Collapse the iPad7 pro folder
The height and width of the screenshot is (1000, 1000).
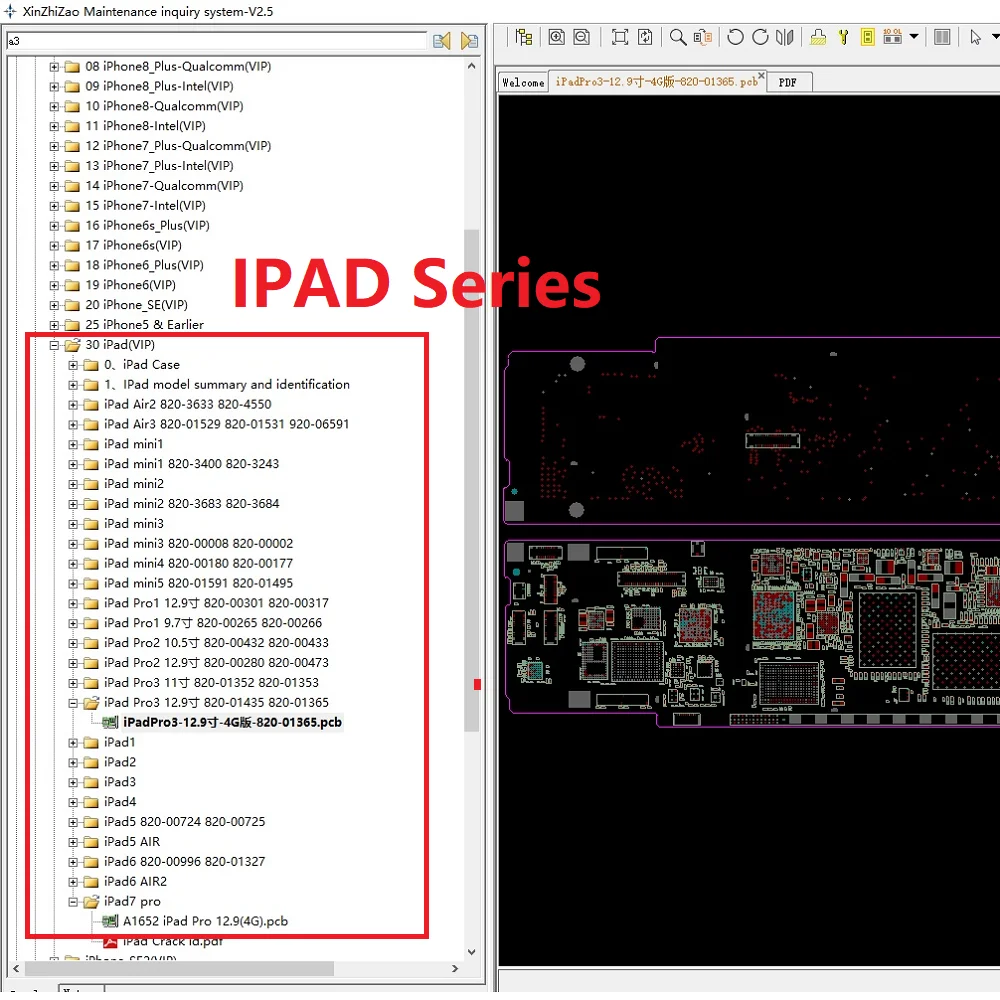(x=73, y=902)
